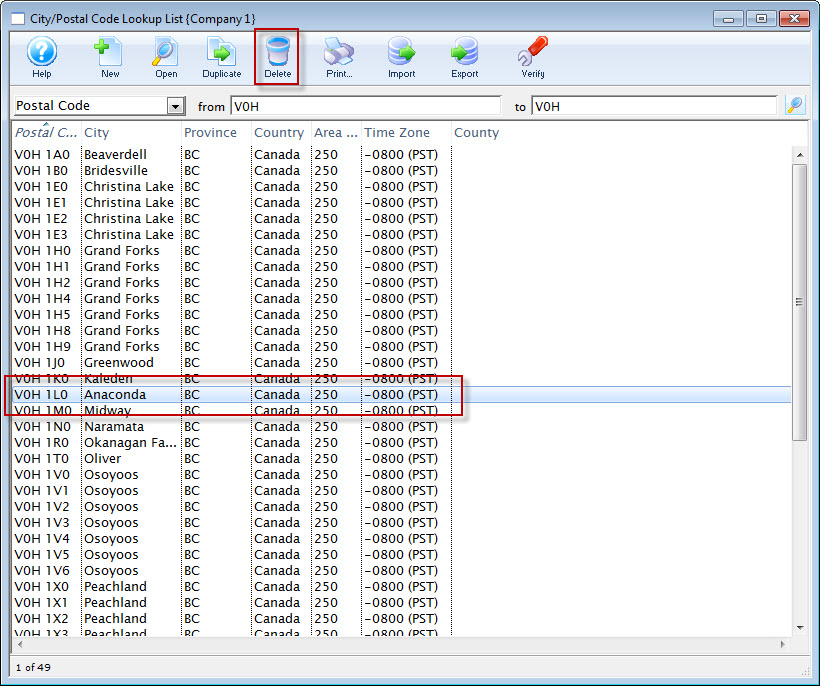Select the V0H 1K0 Kaleden row
The width and height of the screenshot is (820, 686).
(x=402, y=379)
